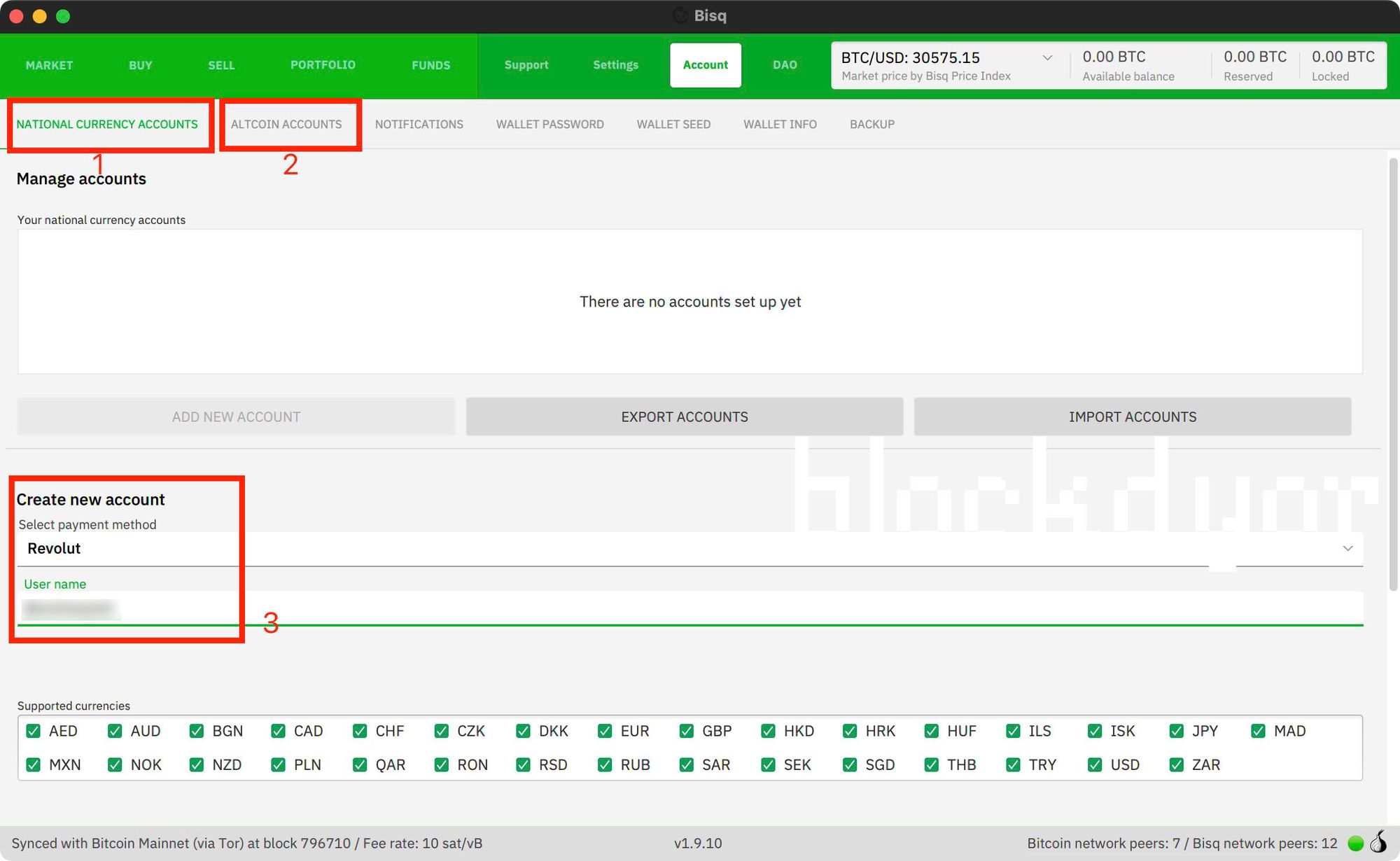
Task: Click IMPORT ACCOUNTS button
Action: click(1132, 416)
